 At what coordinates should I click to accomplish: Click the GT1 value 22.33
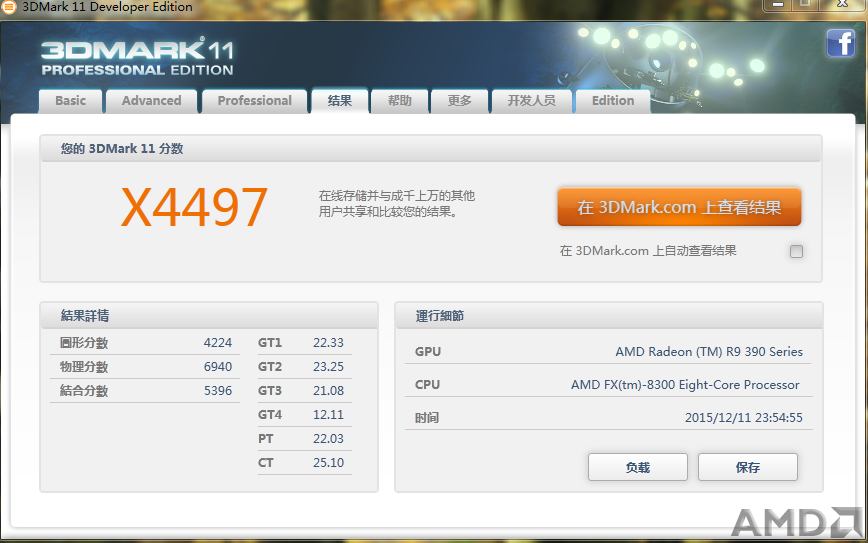click(328, 343)
